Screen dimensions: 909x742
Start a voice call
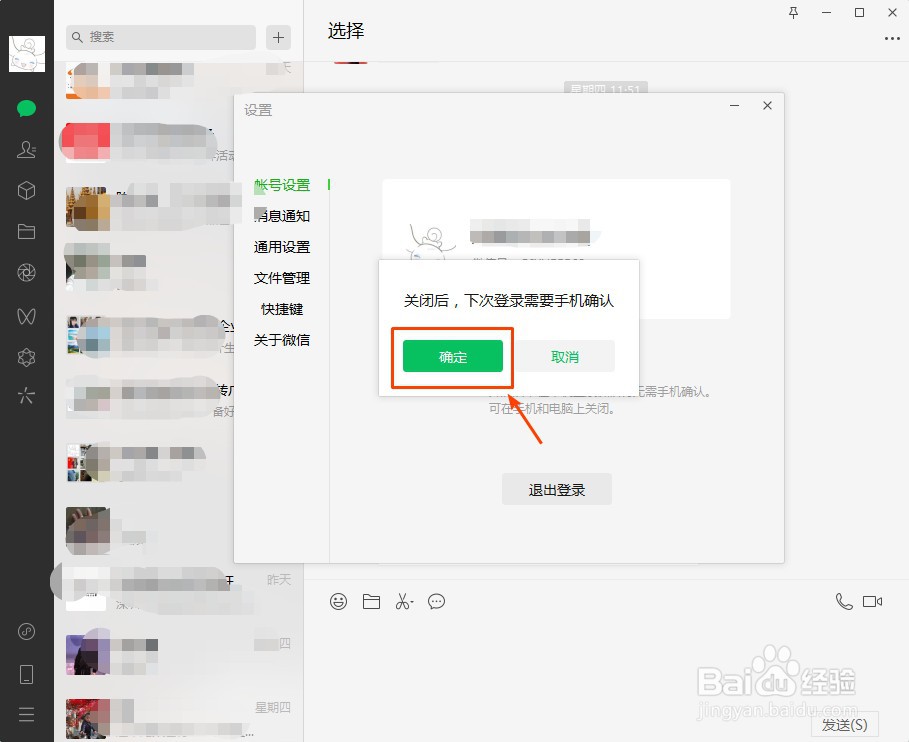pos(843,600)
